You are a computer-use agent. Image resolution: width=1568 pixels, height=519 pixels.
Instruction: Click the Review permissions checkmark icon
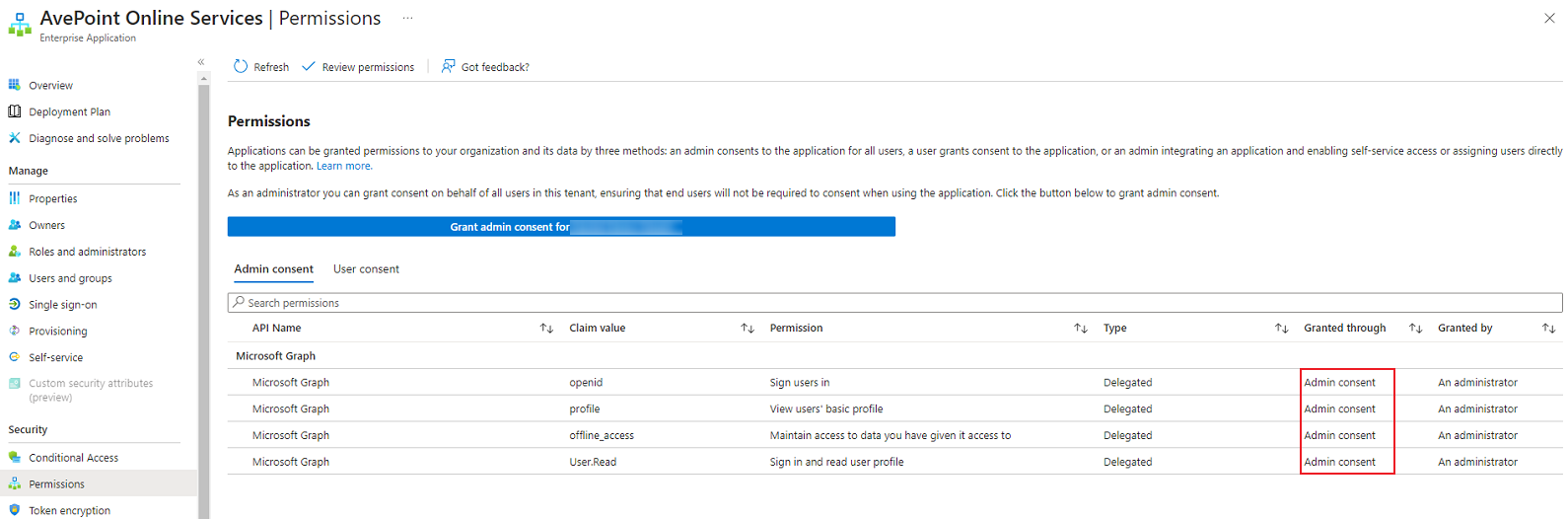309,66
